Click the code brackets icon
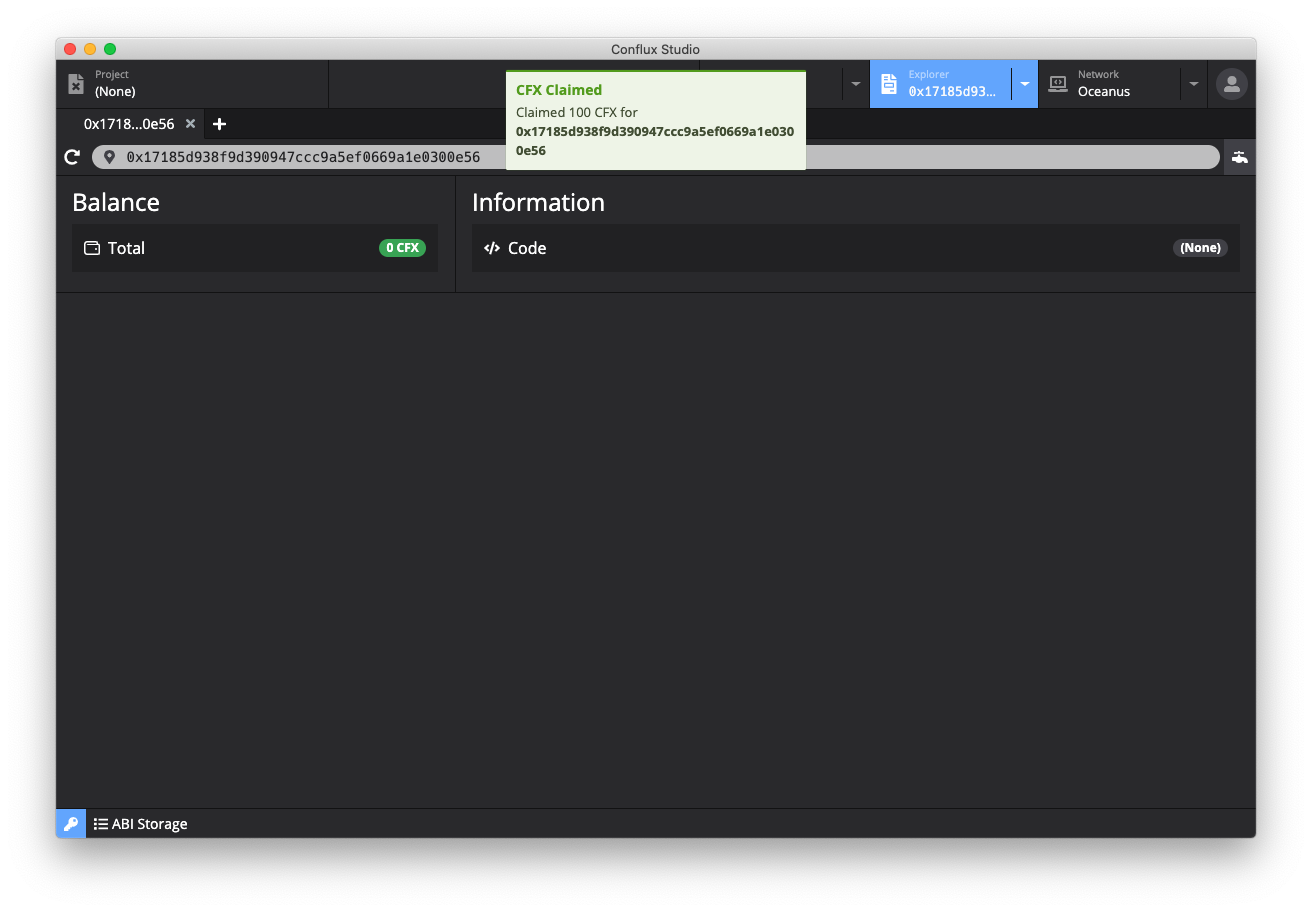The image size is (1312, 912). (x=492, y=248)
